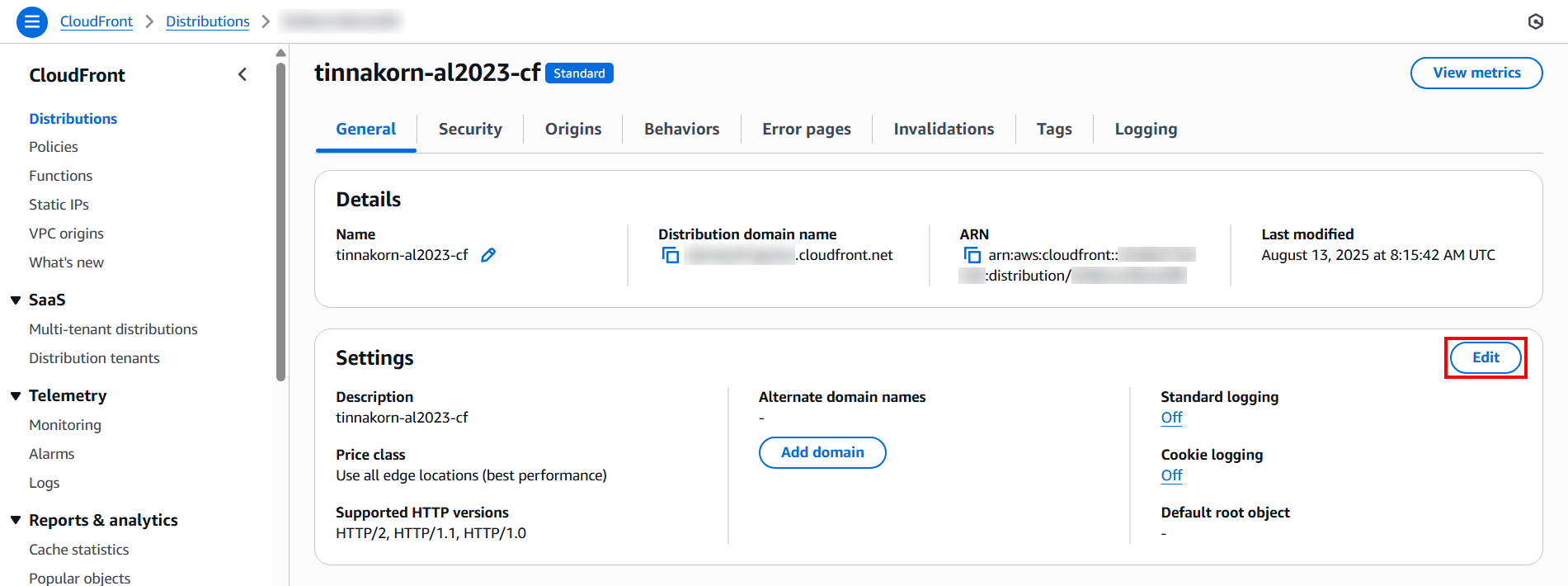Open the Invalidations tab
Image resolution: width=1568 pixels, height=586 pixels.
coord(944,130)
